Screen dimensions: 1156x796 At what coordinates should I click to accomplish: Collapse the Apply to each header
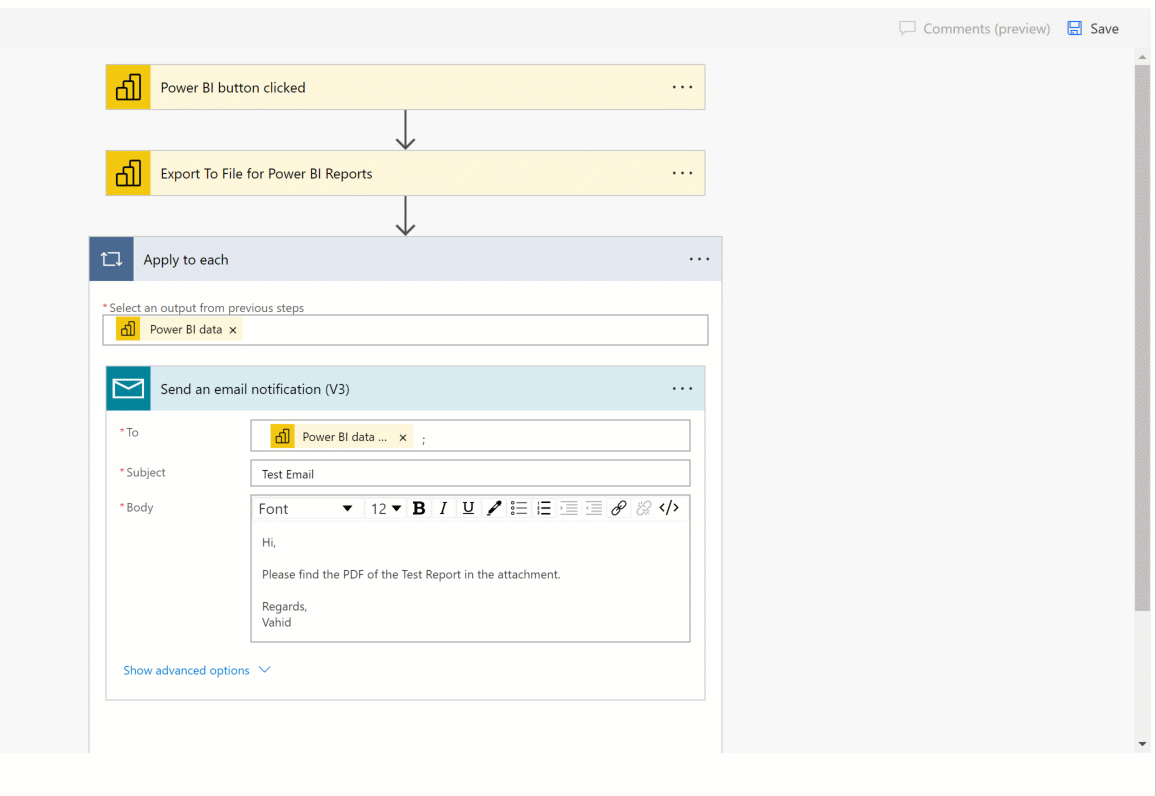click(x=405, y=259)
